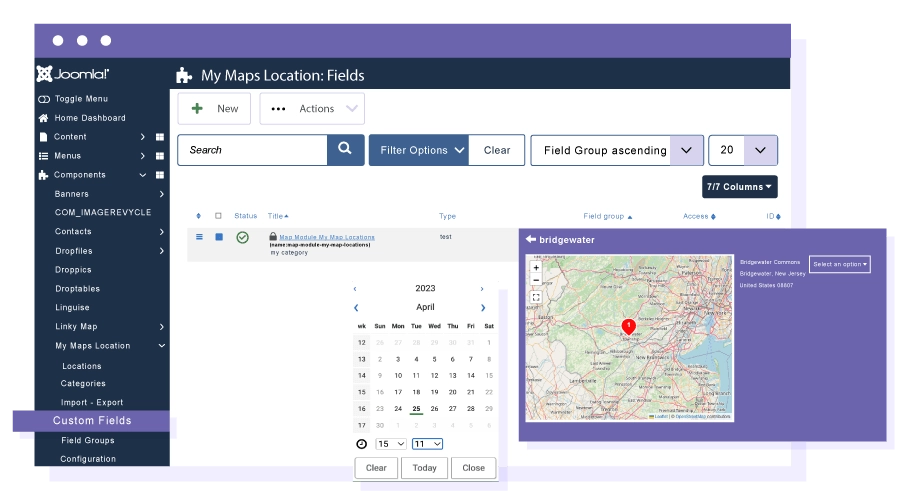This screenshot has height=500, width=920.
Task: Open the 20 list limit dropdown
Action: pos(743,150)
